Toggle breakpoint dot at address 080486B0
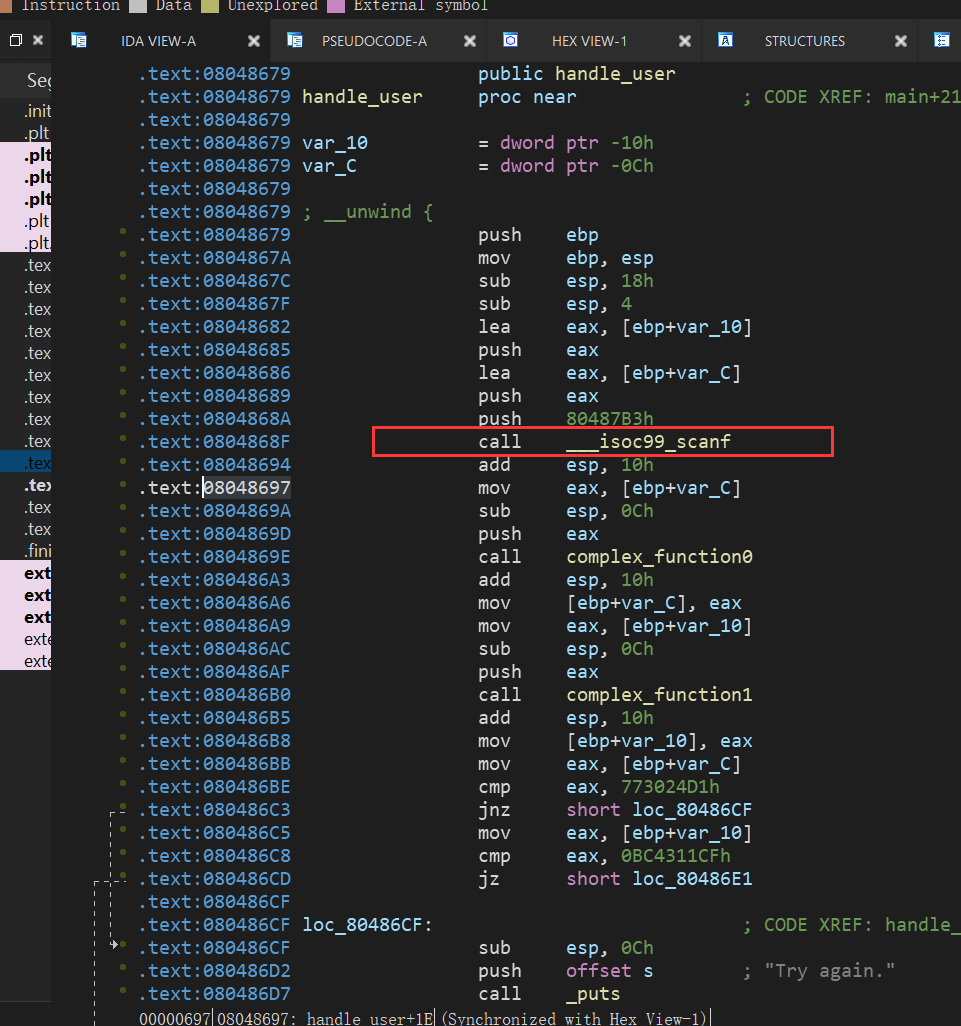Screen dimensions: 961x1026 122,691
